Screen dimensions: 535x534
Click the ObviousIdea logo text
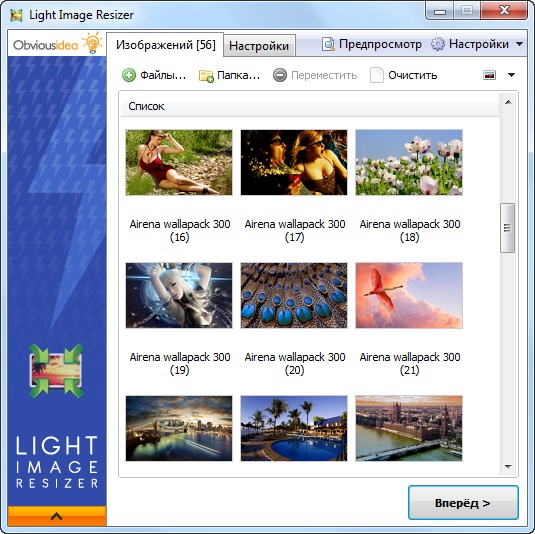pyautogui.click(x=45, y=45)
